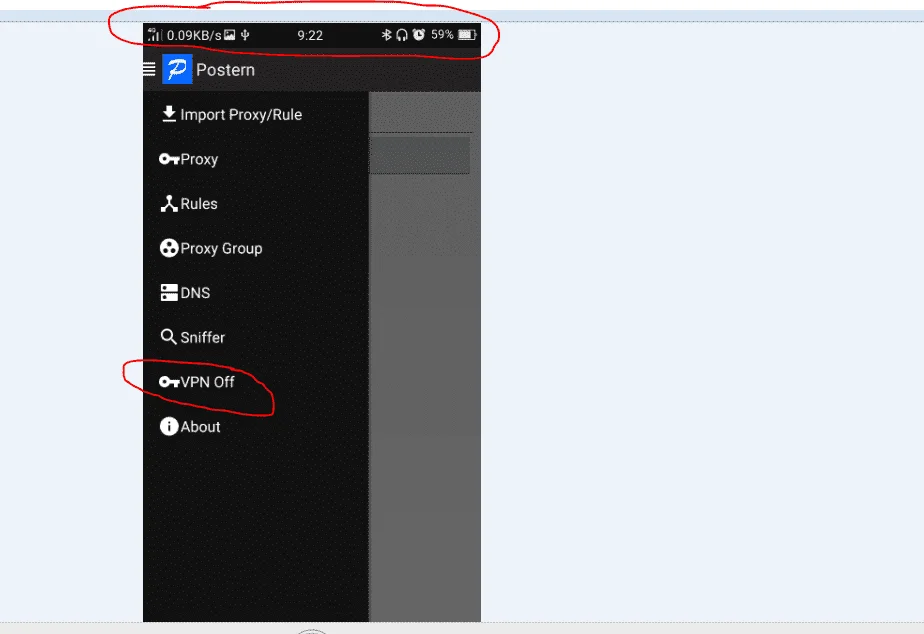924x634 pixels.
Task: Tap the Bluetooth status bar icon
Action: pos(386,35)
